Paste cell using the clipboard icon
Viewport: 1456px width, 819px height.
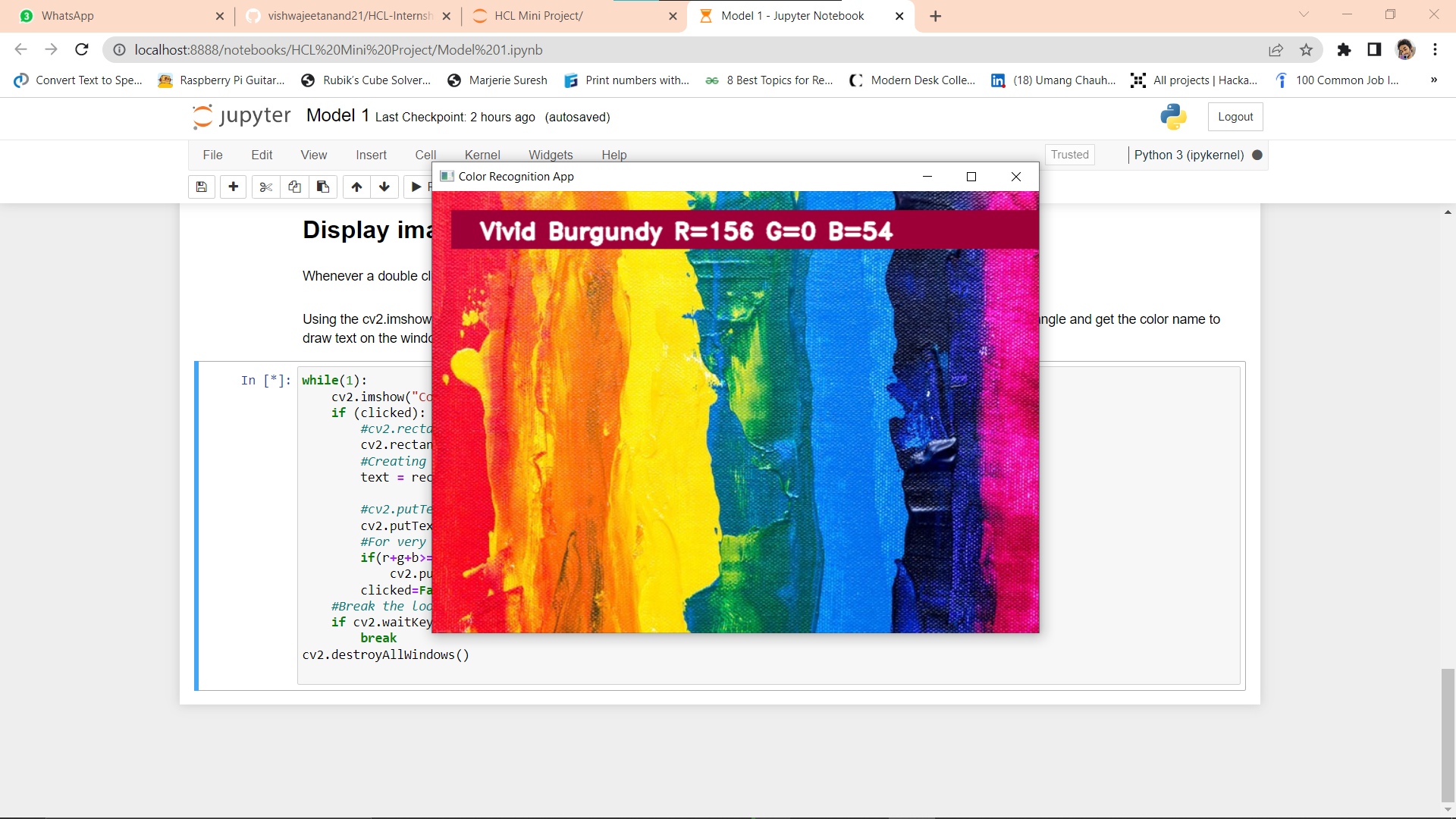pyautogui.click(x=322, y=187)
